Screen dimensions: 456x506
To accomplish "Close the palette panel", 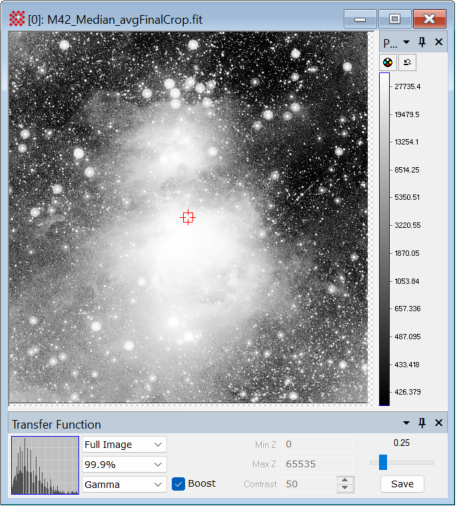I will click(x=439, y=42).
